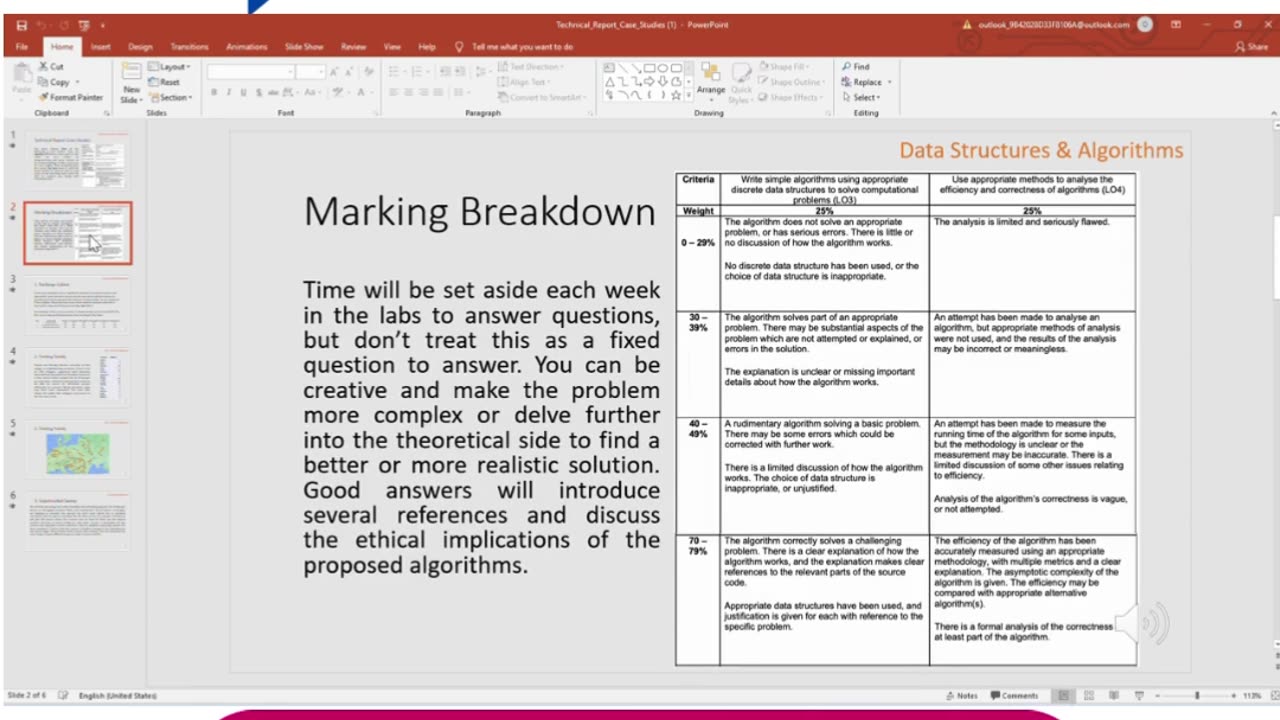
Task: Expand the Select dropdown in Editing
Action: (862, 97)
